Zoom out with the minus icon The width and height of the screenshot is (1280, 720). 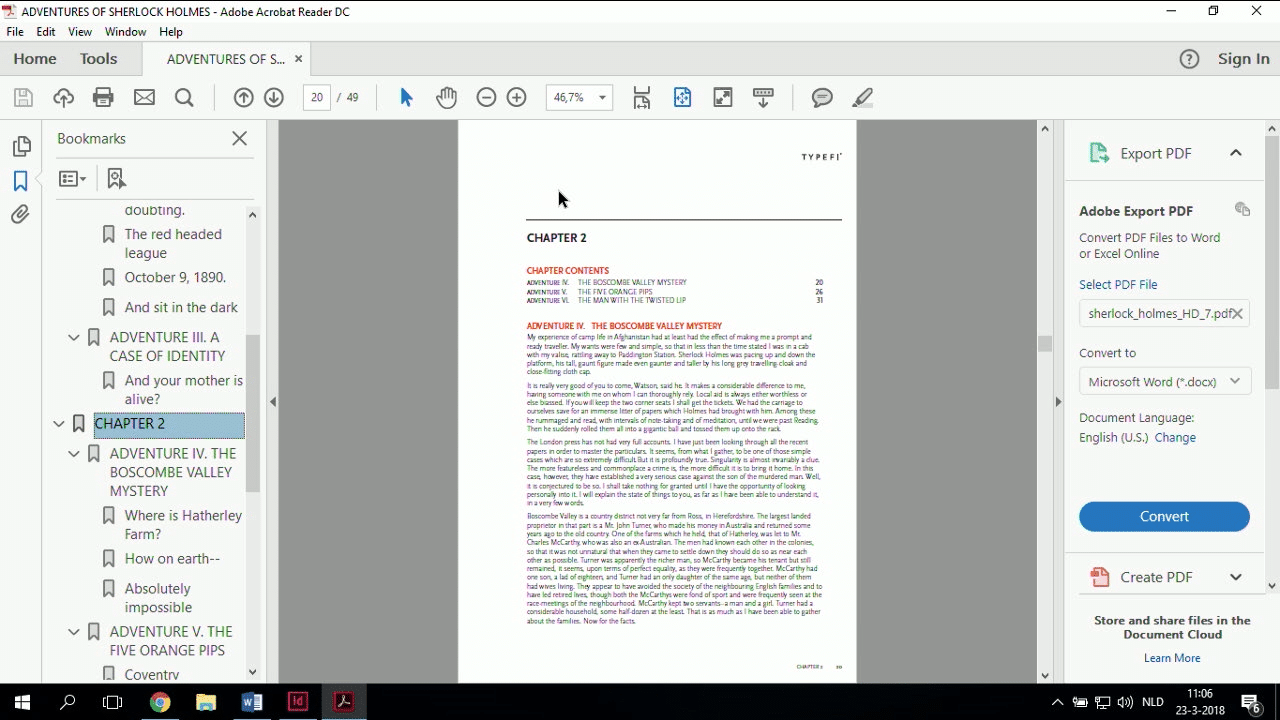coord(486,97)
